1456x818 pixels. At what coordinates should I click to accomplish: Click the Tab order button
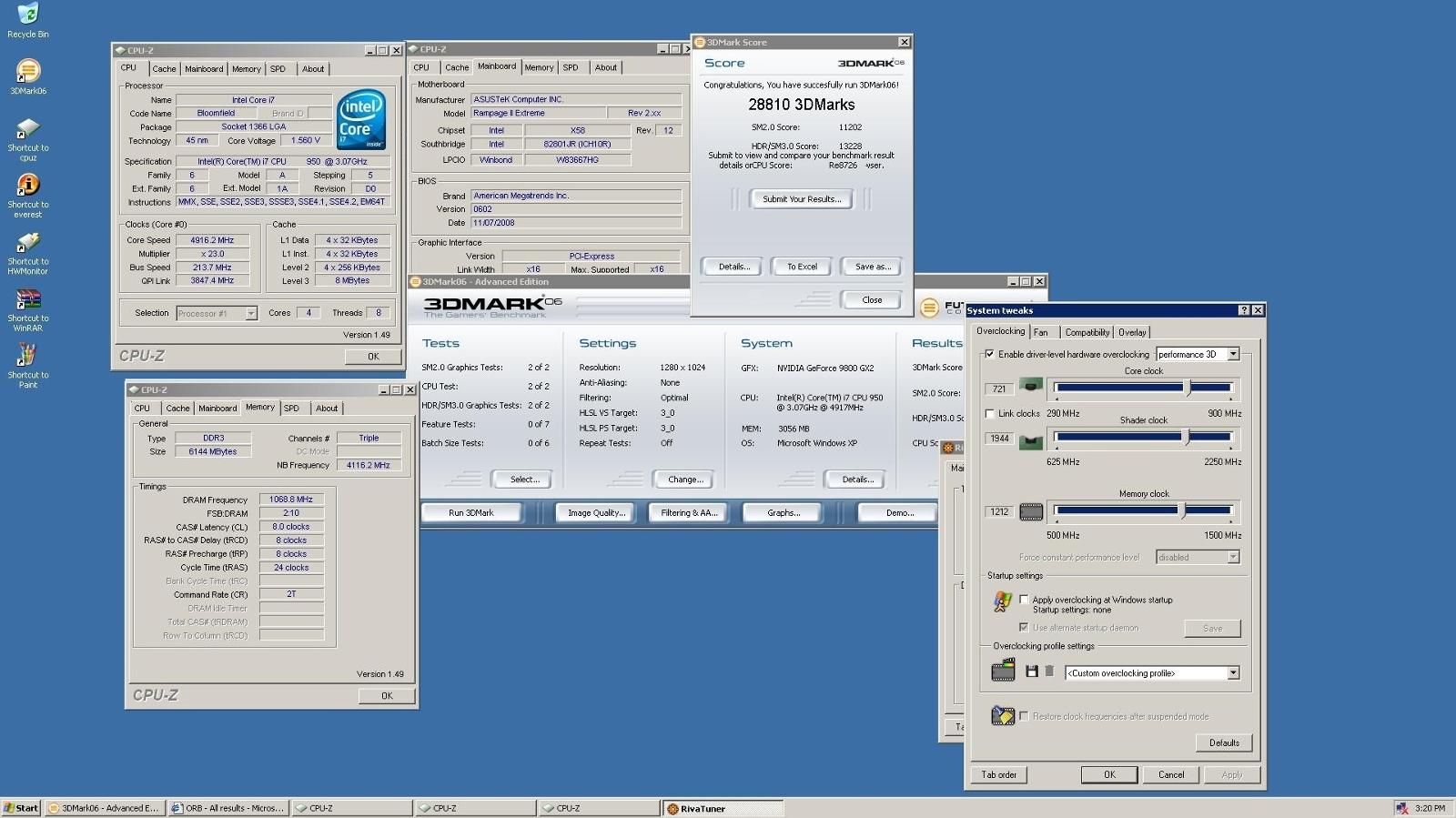999,775
